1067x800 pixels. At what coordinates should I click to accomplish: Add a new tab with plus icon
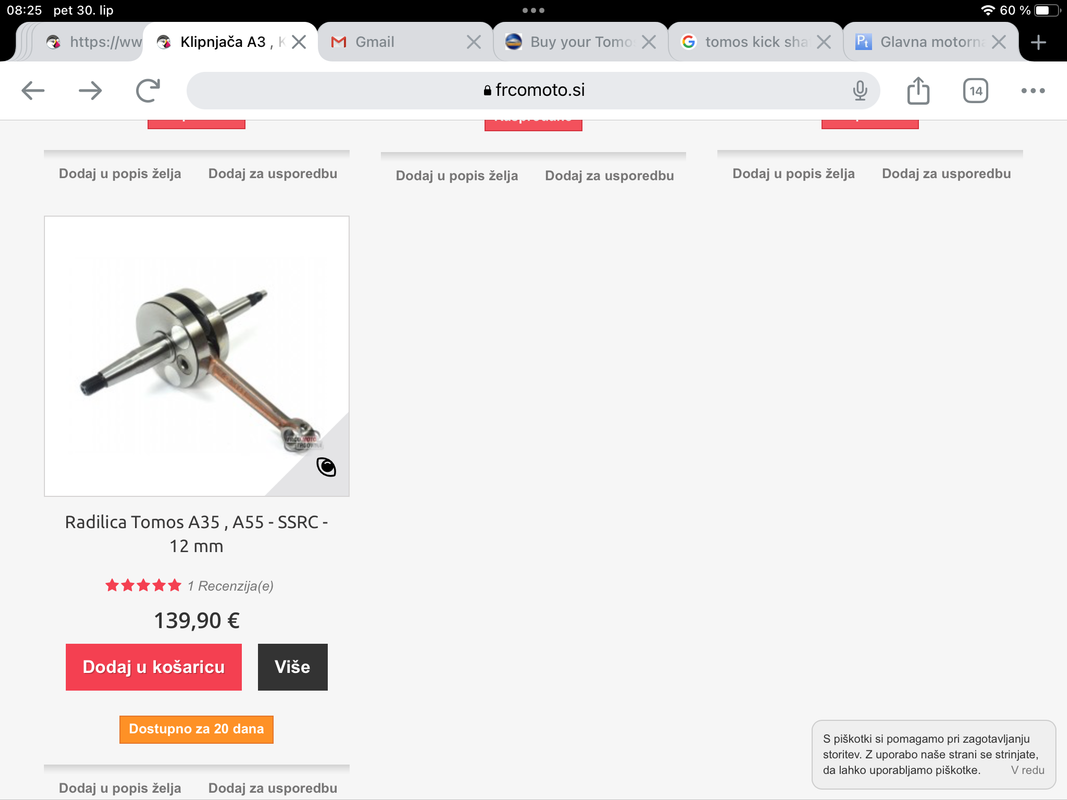click(x=1038, y=42)
